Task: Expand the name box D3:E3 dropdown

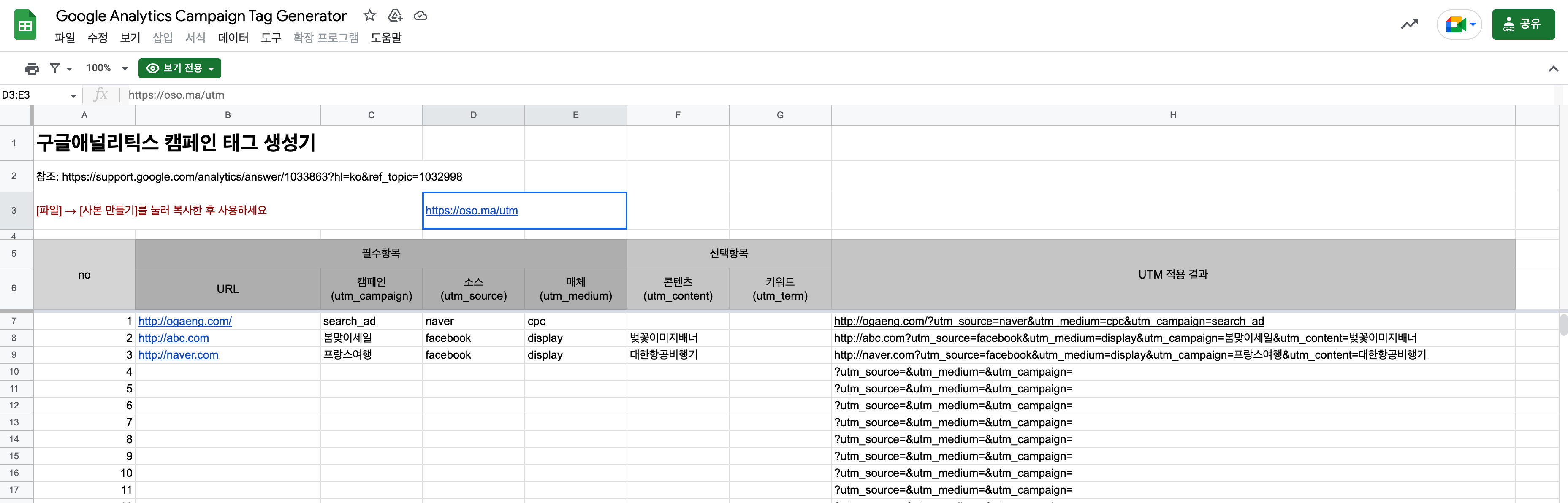Action: click(x=73, y=95)
